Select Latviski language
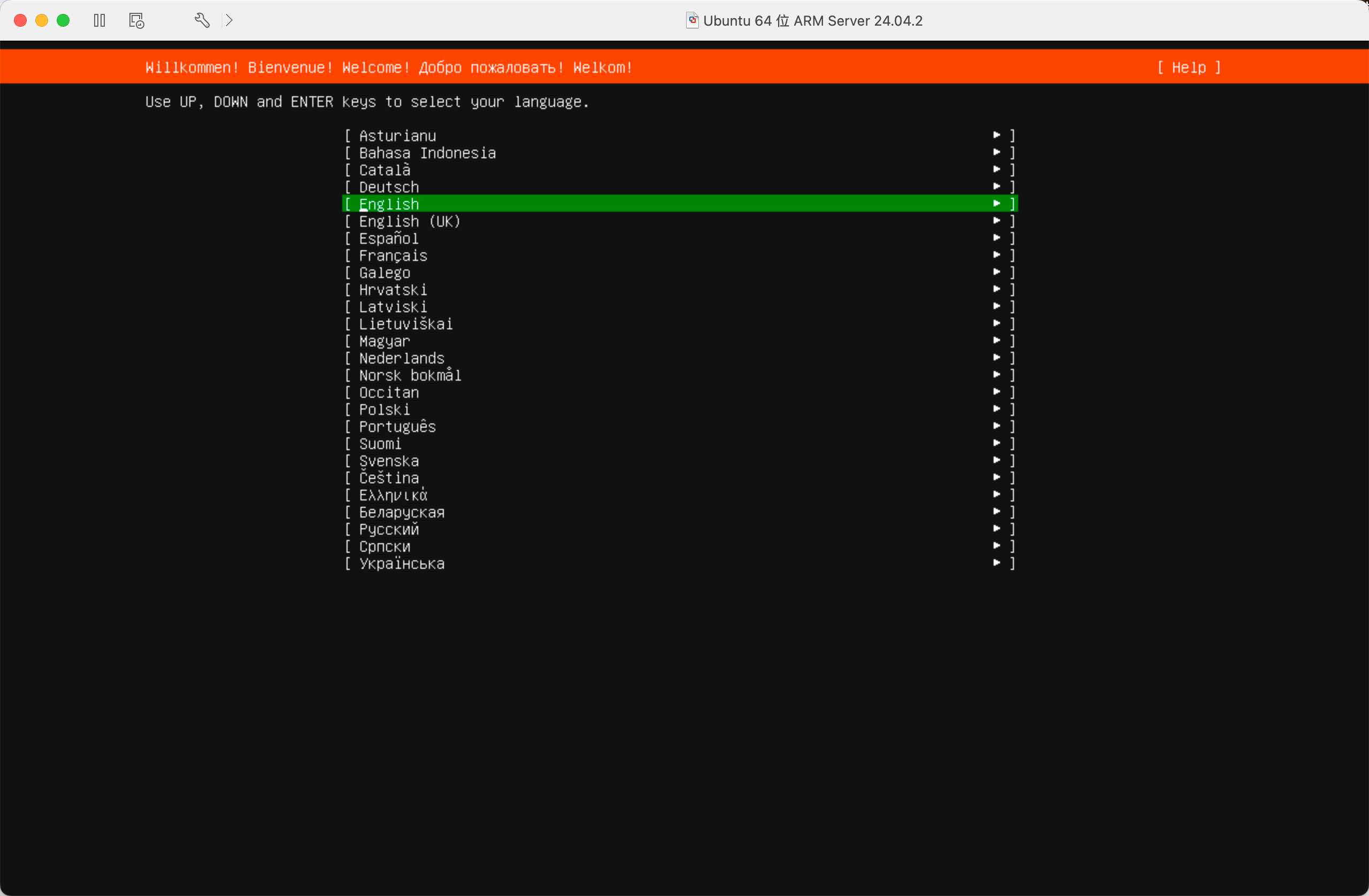1369x896 pixels. pos(680,307)
